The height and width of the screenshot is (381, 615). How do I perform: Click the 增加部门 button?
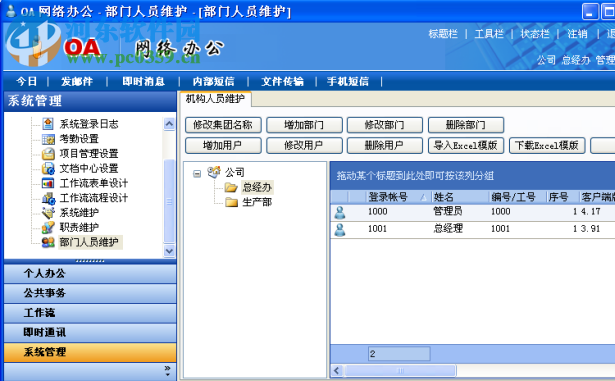point(304,125)
